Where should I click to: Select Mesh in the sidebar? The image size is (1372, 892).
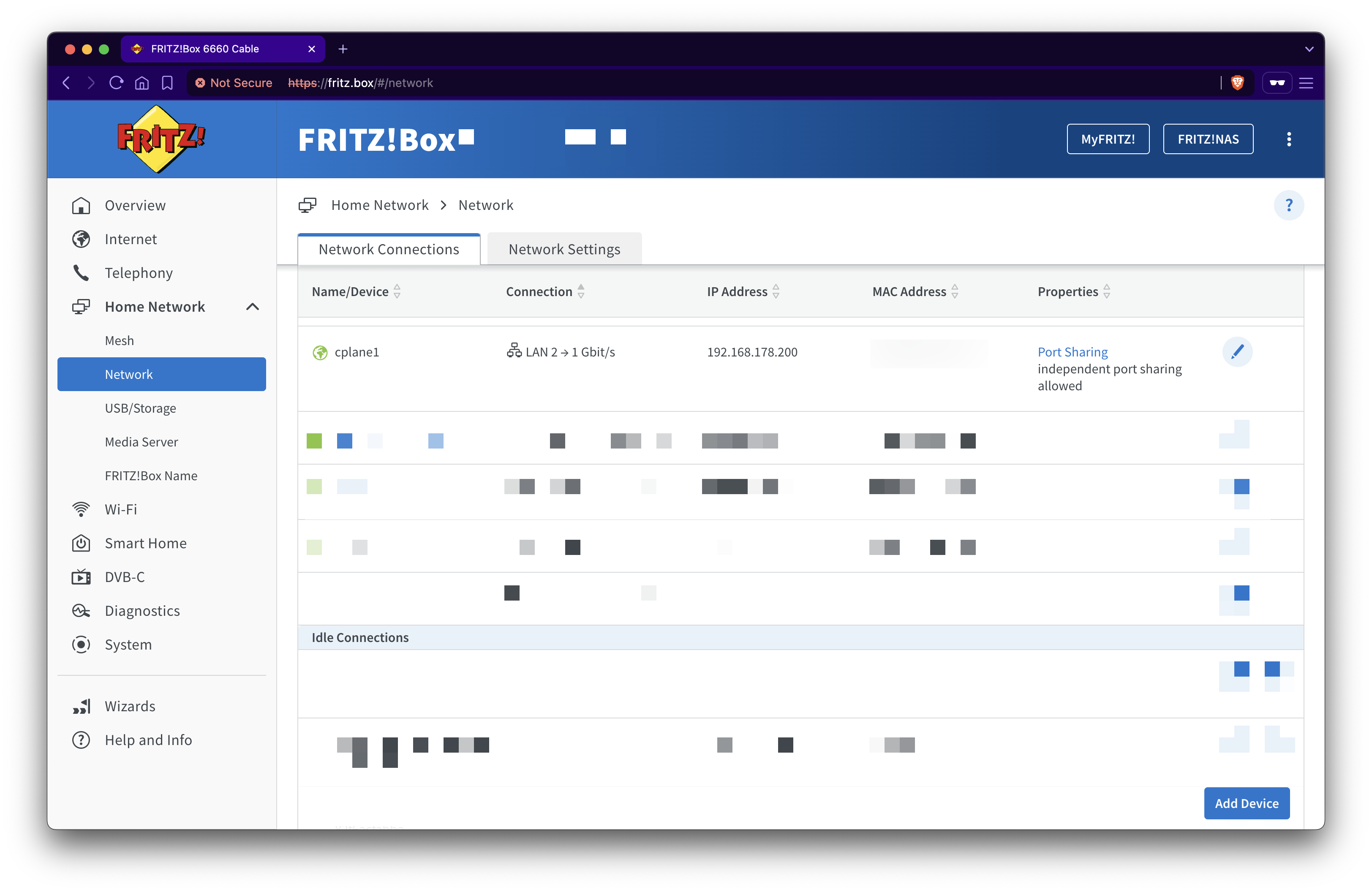(x=119, y=340)
